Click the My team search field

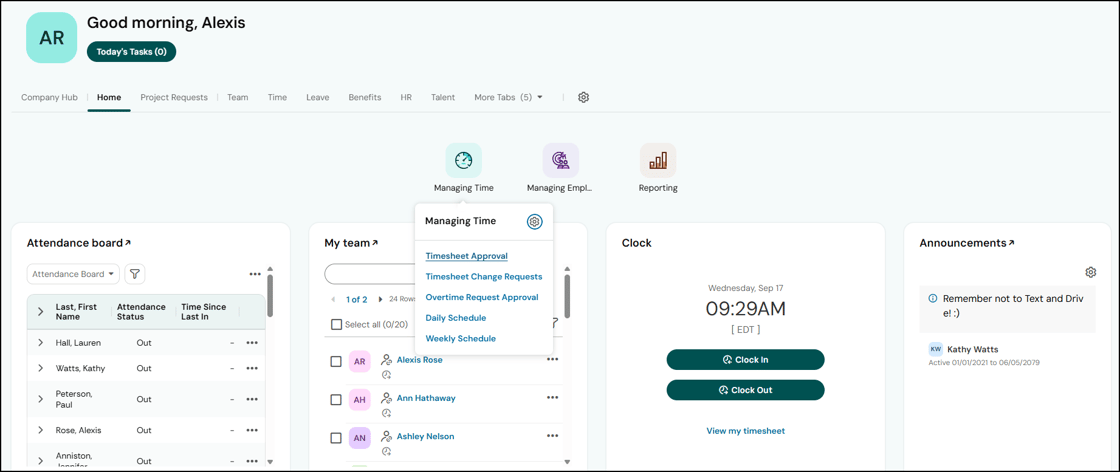pyautogui.click(x=370, y=274)
